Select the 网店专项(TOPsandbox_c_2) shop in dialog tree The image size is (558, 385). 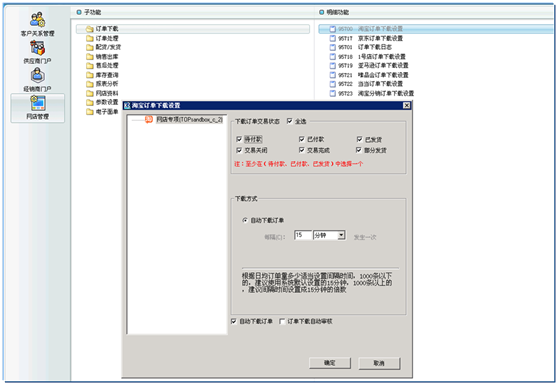click(x=190, y=120)
